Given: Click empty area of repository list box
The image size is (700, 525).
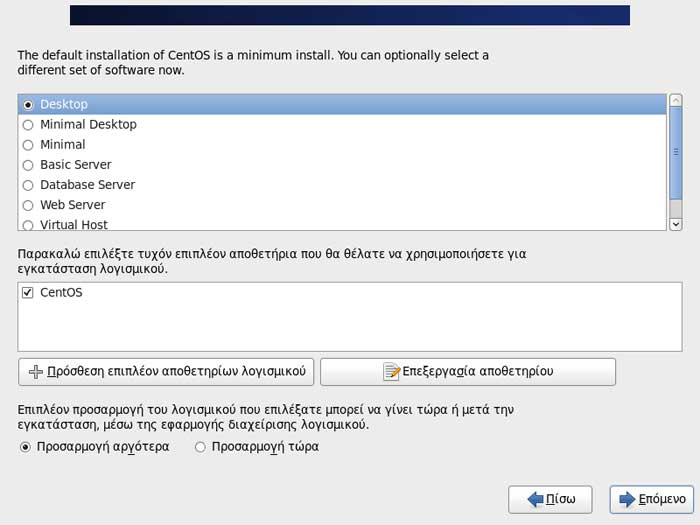Looking at the screenshot, I should click(340, 325).
